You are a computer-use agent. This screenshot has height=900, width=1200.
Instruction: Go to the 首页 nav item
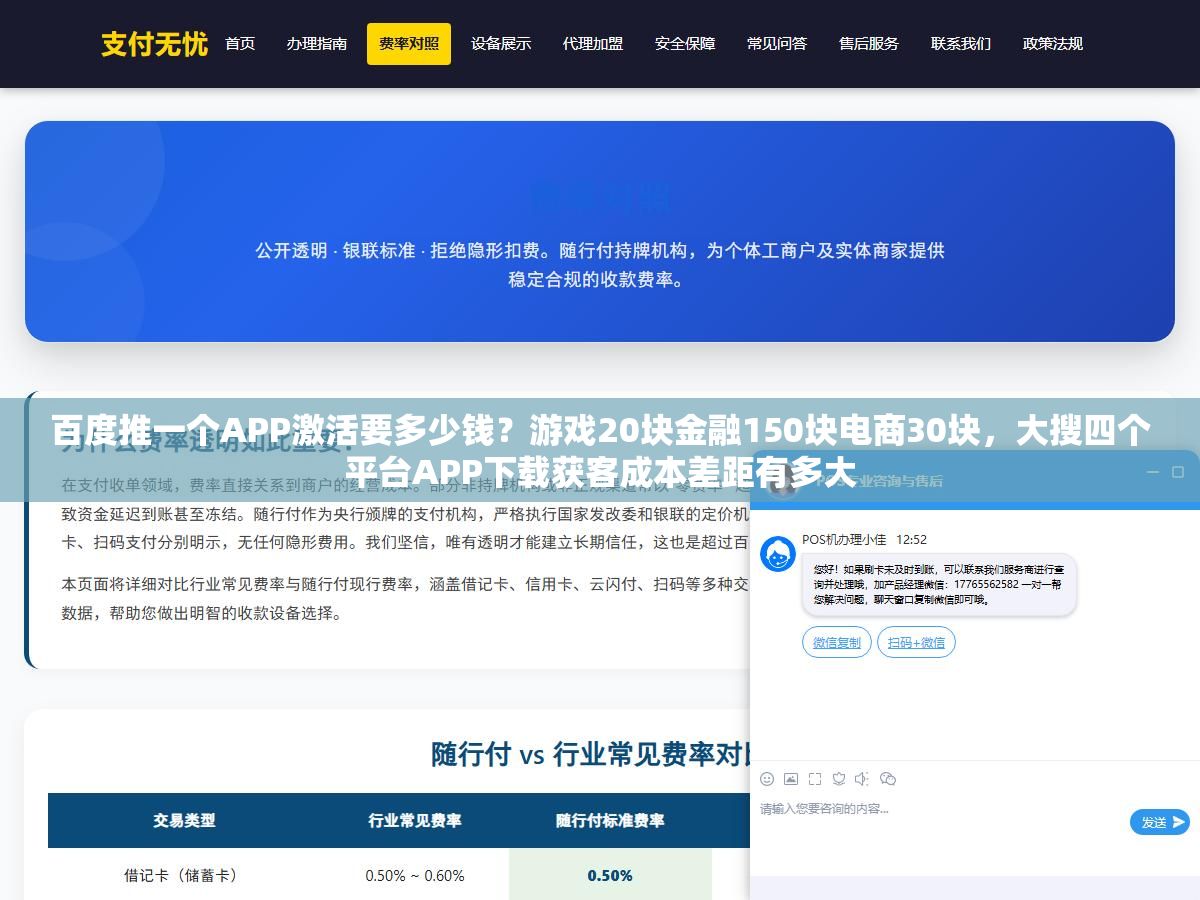(240, 44)
